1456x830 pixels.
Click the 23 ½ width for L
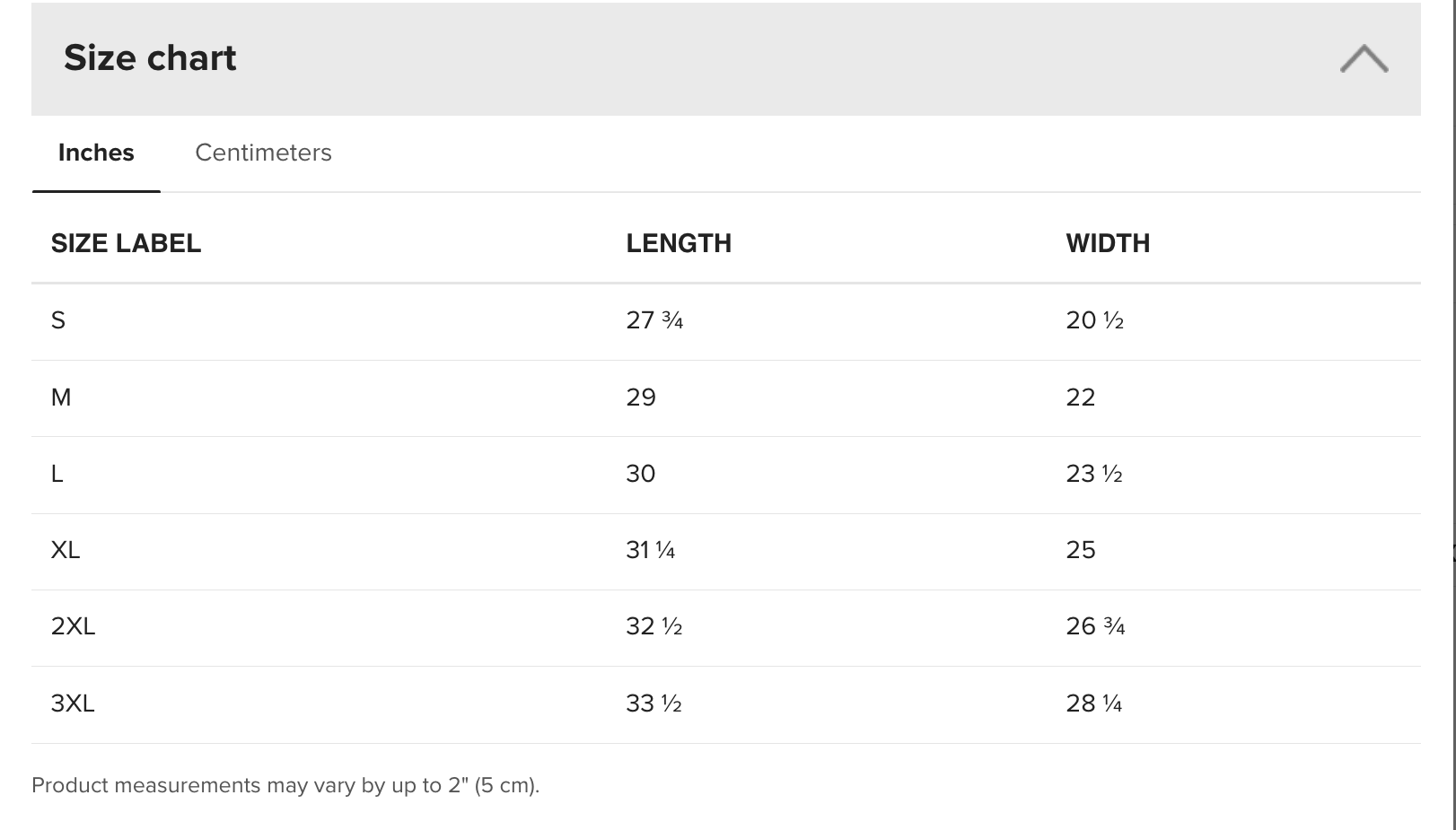coord(1094,474)
